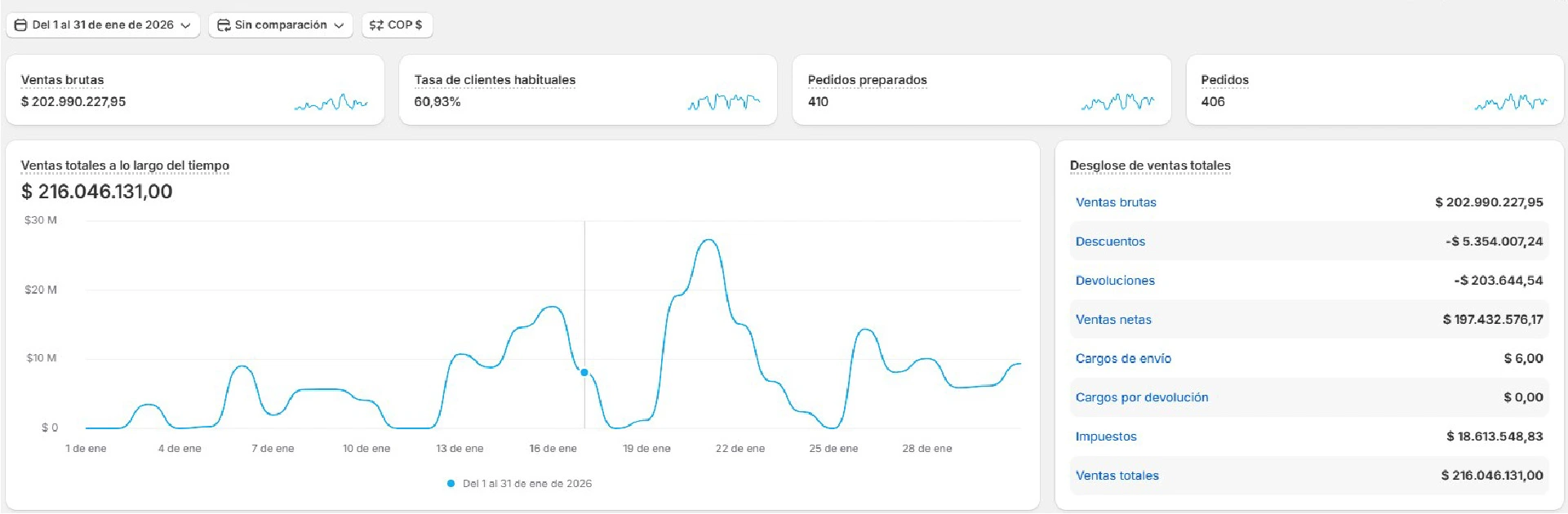
Task: Click the Cargos de envío link
Action: 1123,359
